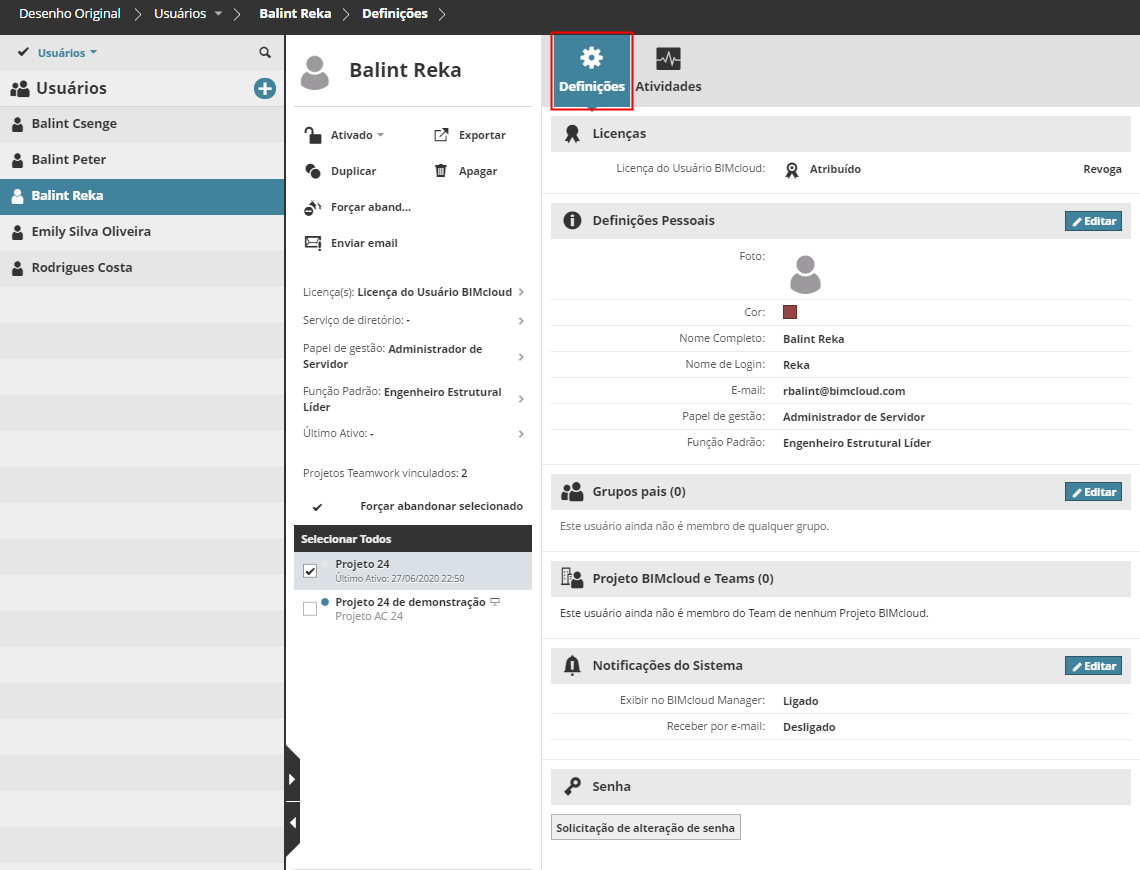The height and width of the screenshot is (870, 1140).
Task: Click the left-arrow panel collapse handle
Action: (292, 823)
